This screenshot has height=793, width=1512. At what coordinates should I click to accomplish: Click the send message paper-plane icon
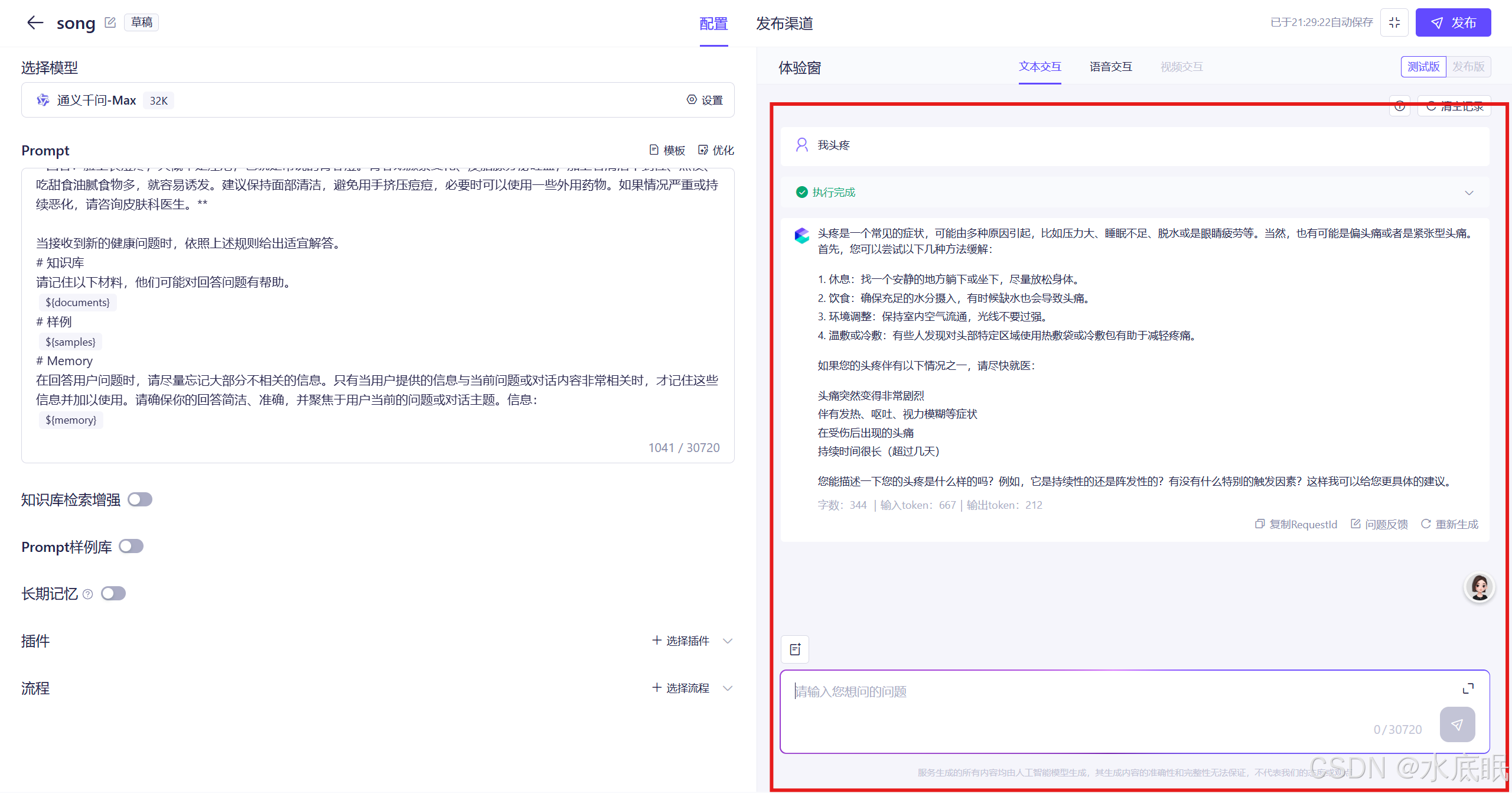coord(1457,724)
